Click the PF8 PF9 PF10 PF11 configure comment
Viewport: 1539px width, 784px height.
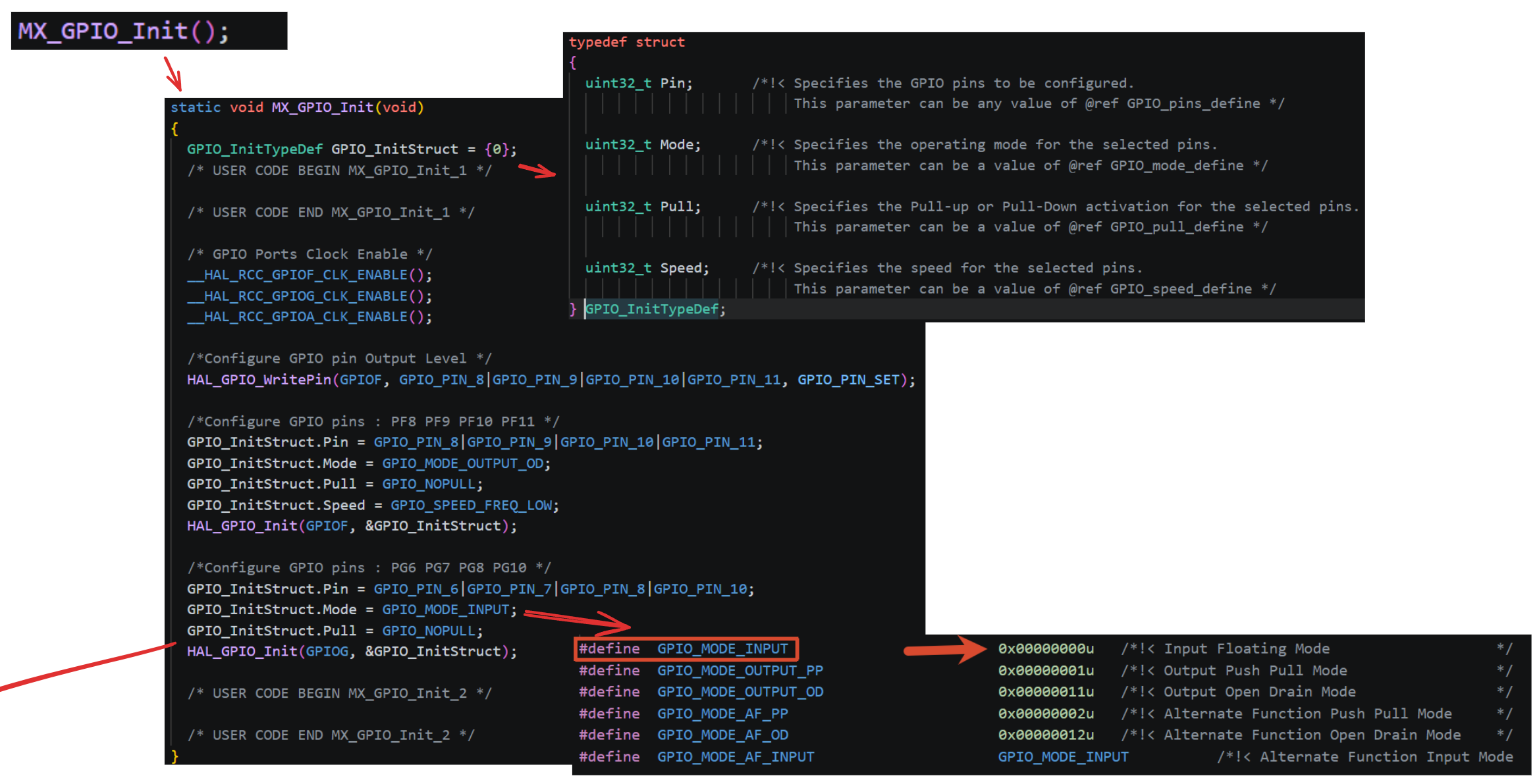pyautogui.click(x=373, y=421)
